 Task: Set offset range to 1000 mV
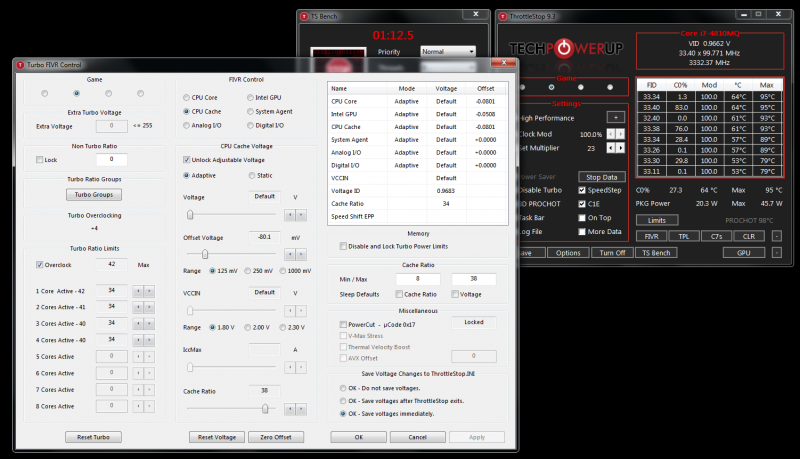tap(283, 271)
